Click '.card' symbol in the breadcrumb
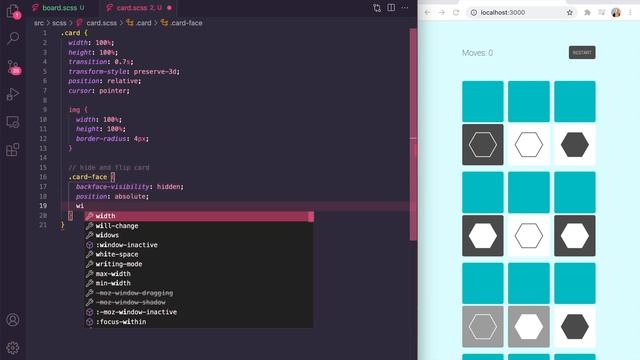 point(143,23)
